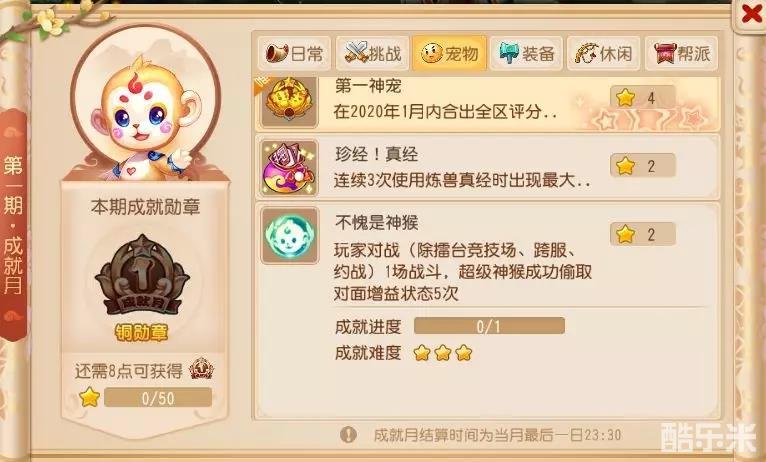Open the 帮派 guild tab

tap(681, 53)
